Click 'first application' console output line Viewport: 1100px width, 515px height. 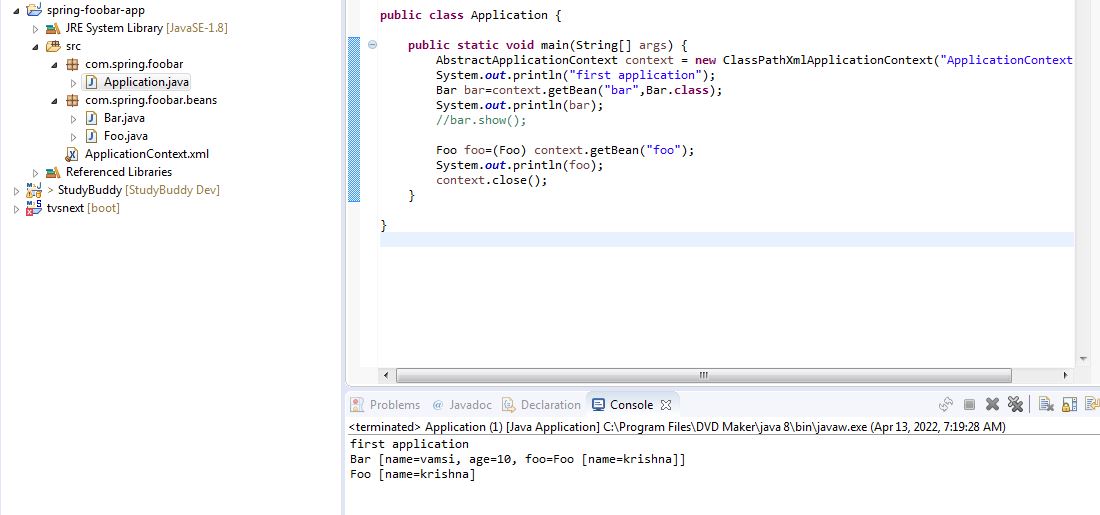pyautogui.click(x=409, y=444)
